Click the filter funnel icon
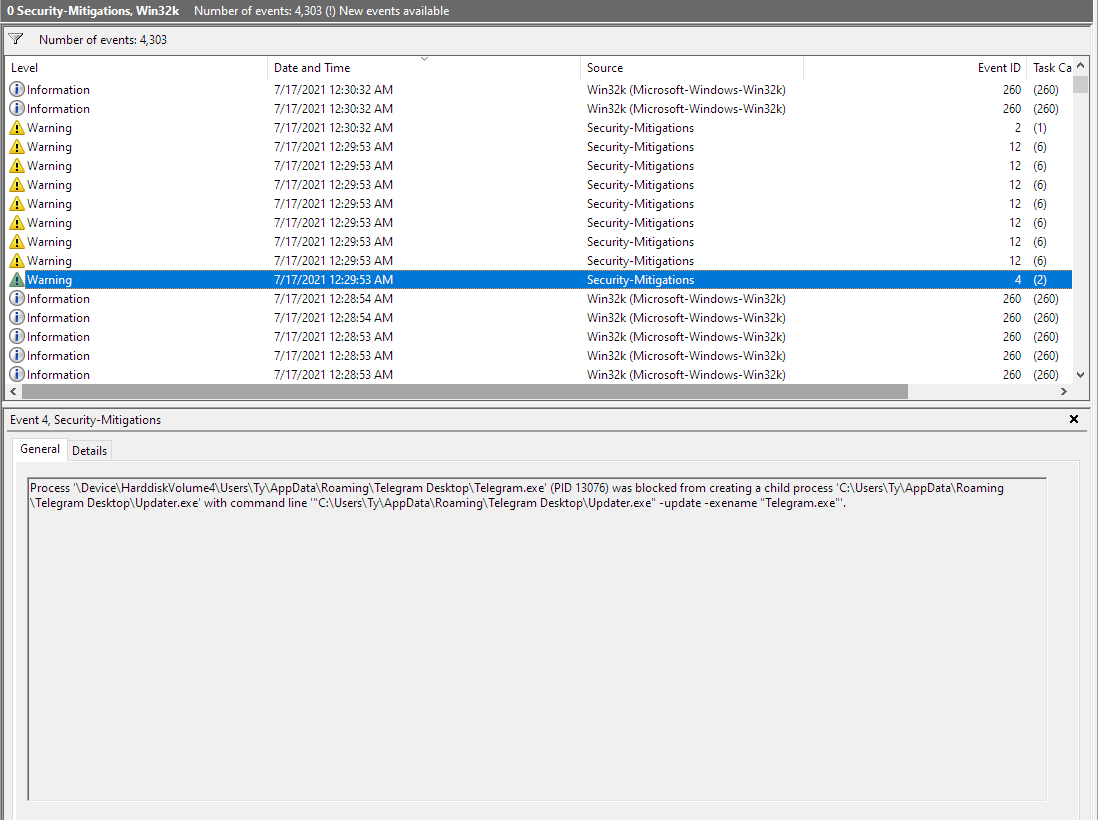This screenshot has width=1098, height=820. pyautogui.click(x=14, y=38)
